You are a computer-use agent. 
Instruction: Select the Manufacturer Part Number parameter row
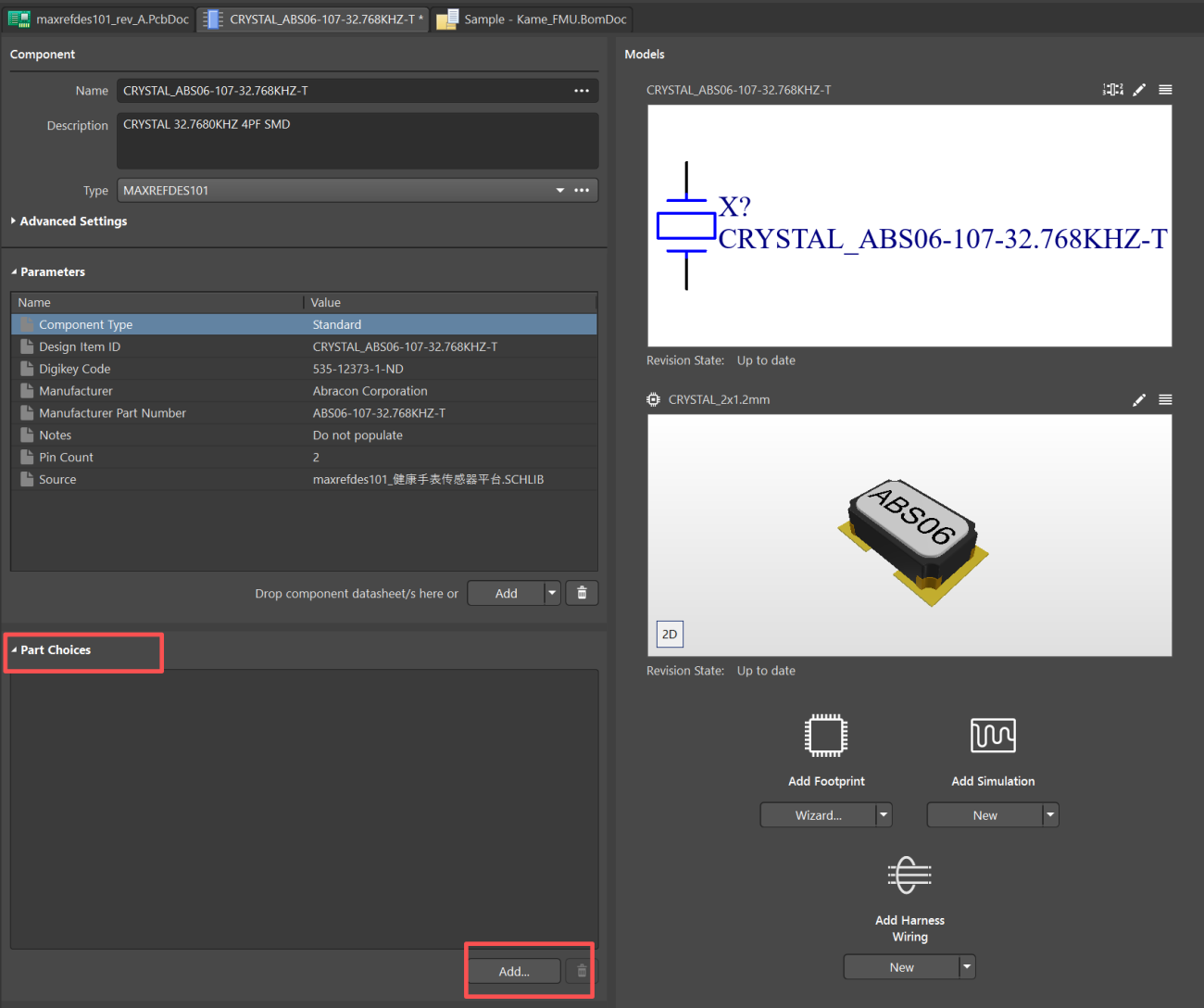pos(304,413)
